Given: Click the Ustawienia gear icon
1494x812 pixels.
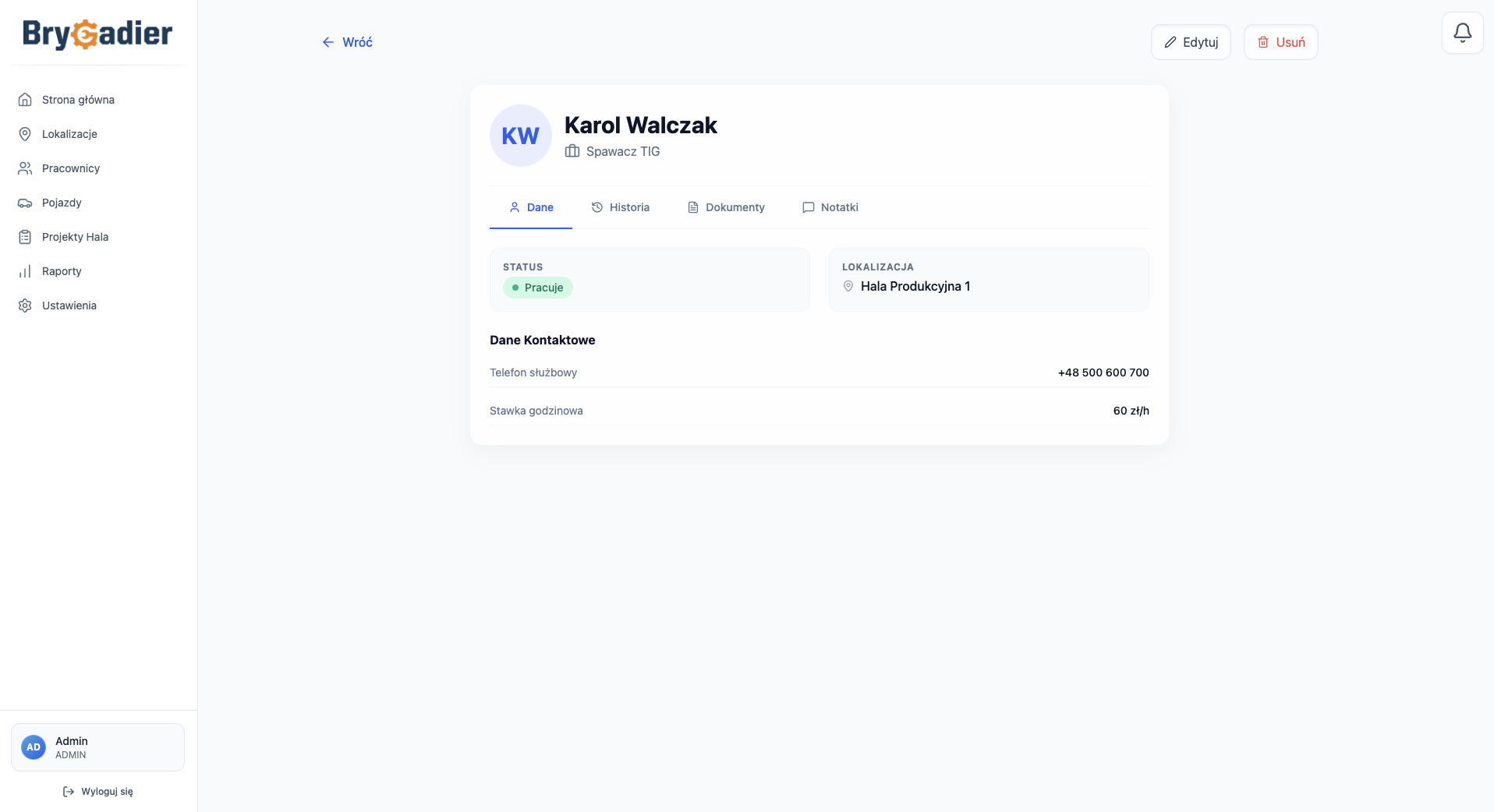Looking at the screenshot, I should pos(25,305).
